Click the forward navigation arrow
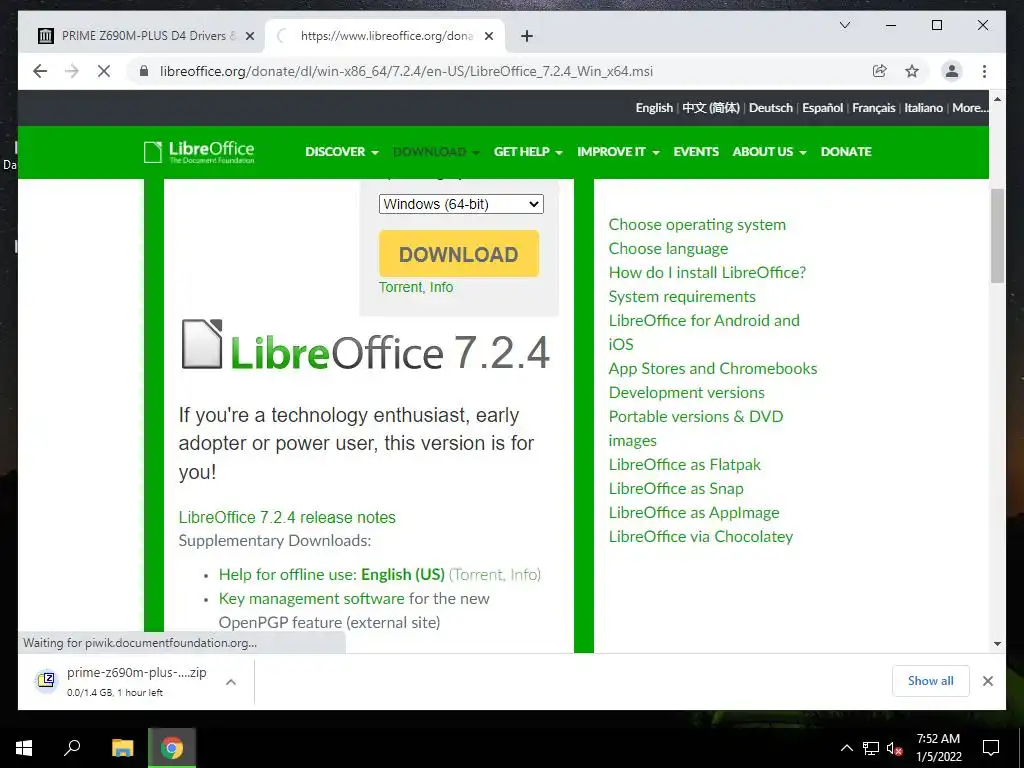Screen dimensions: 1024x768 click(72, 71)
